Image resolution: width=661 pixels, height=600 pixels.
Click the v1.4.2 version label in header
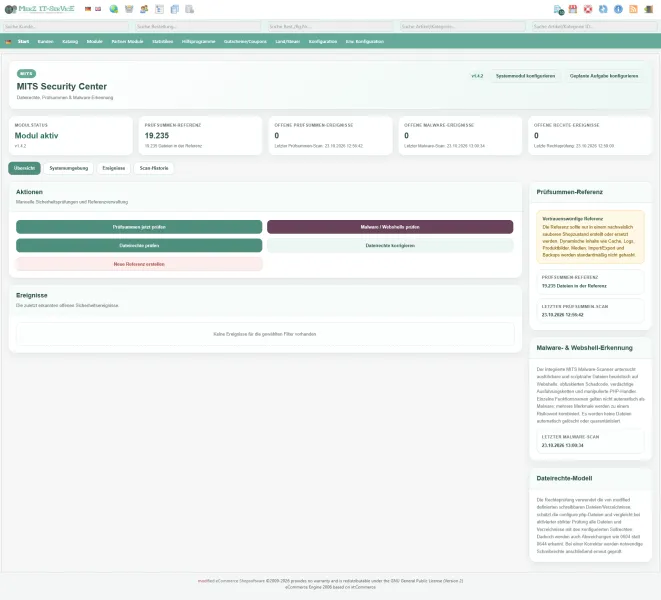point(477,76)
